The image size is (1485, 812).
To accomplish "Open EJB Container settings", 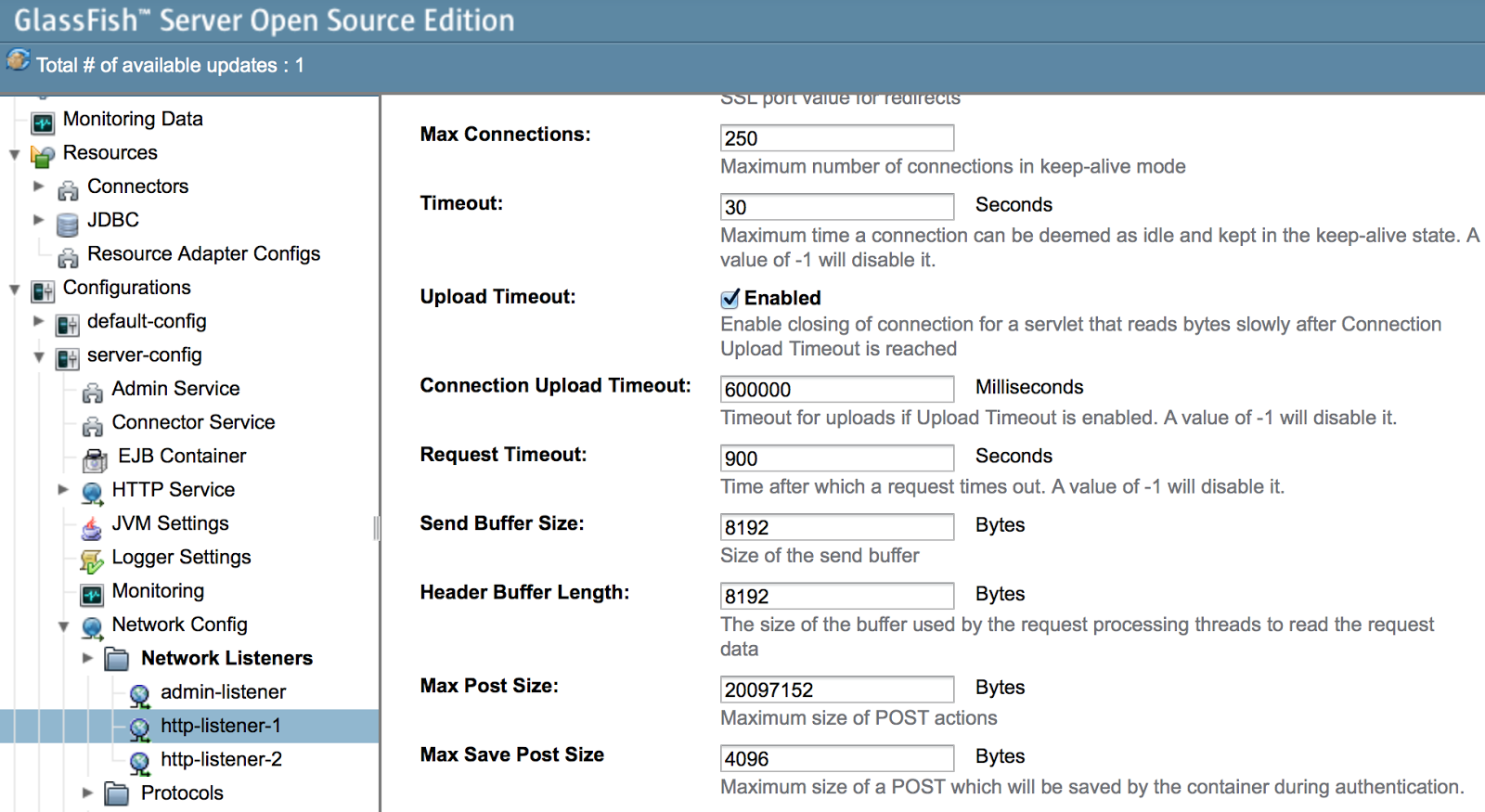I will (x=182, y=456).
